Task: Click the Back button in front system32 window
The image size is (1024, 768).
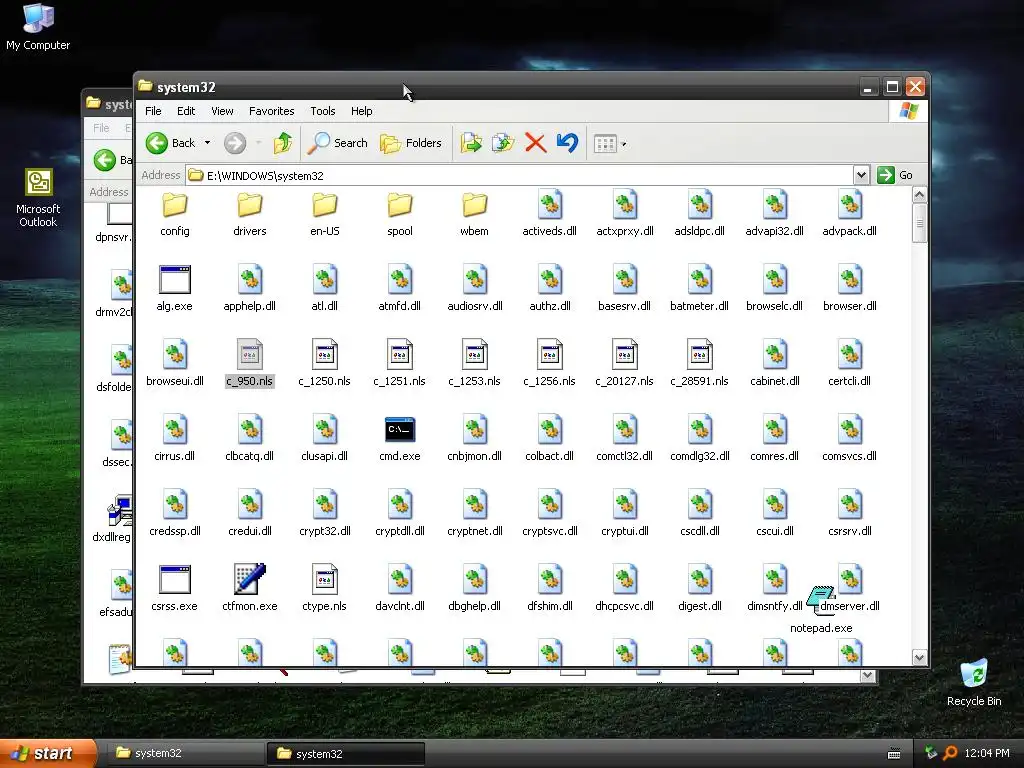Action: (x=170, y=143)
